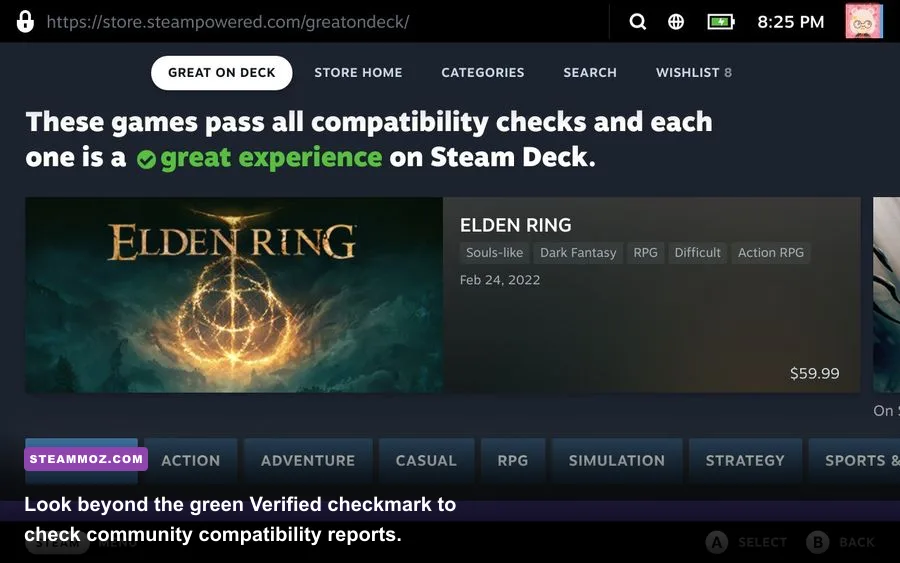The image size is (900, 563).
Task: Filter by the Strategy genre
Action: (x=745, y=461)
